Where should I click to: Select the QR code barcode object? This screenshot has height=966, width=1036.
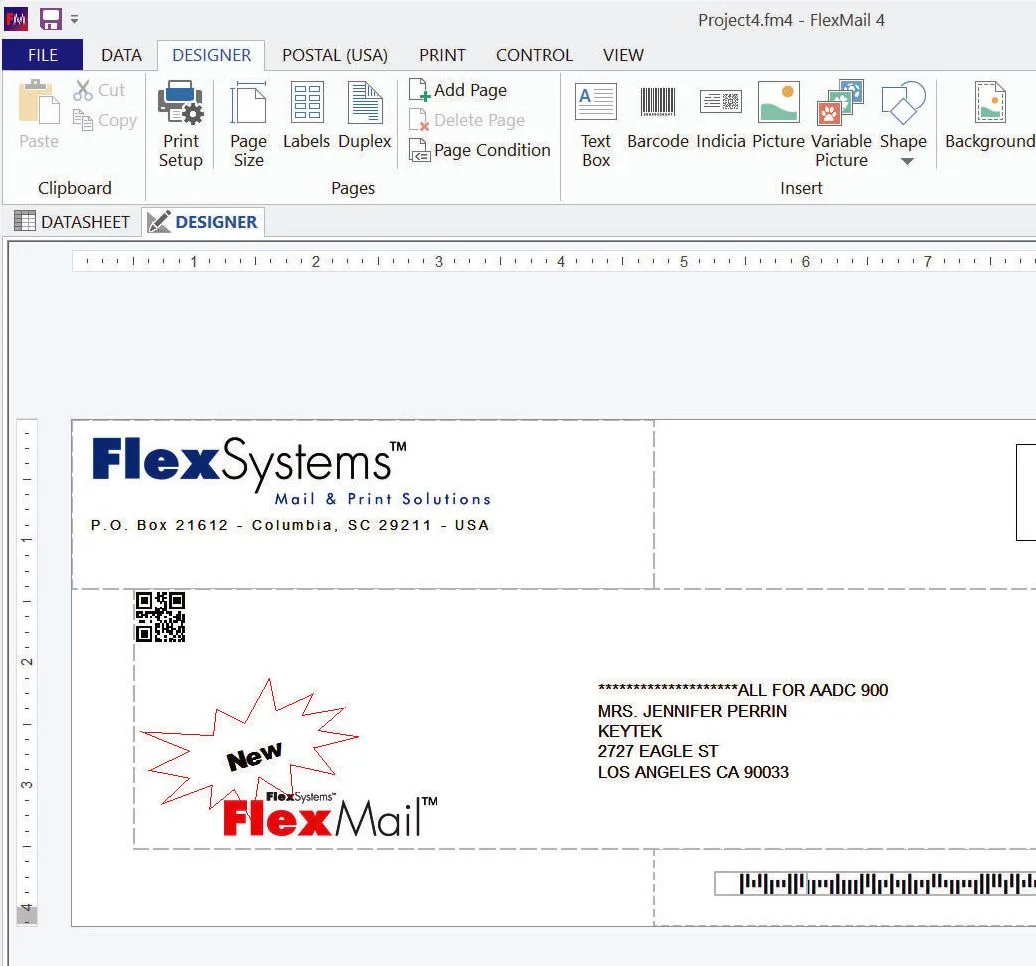coord(160,617)
